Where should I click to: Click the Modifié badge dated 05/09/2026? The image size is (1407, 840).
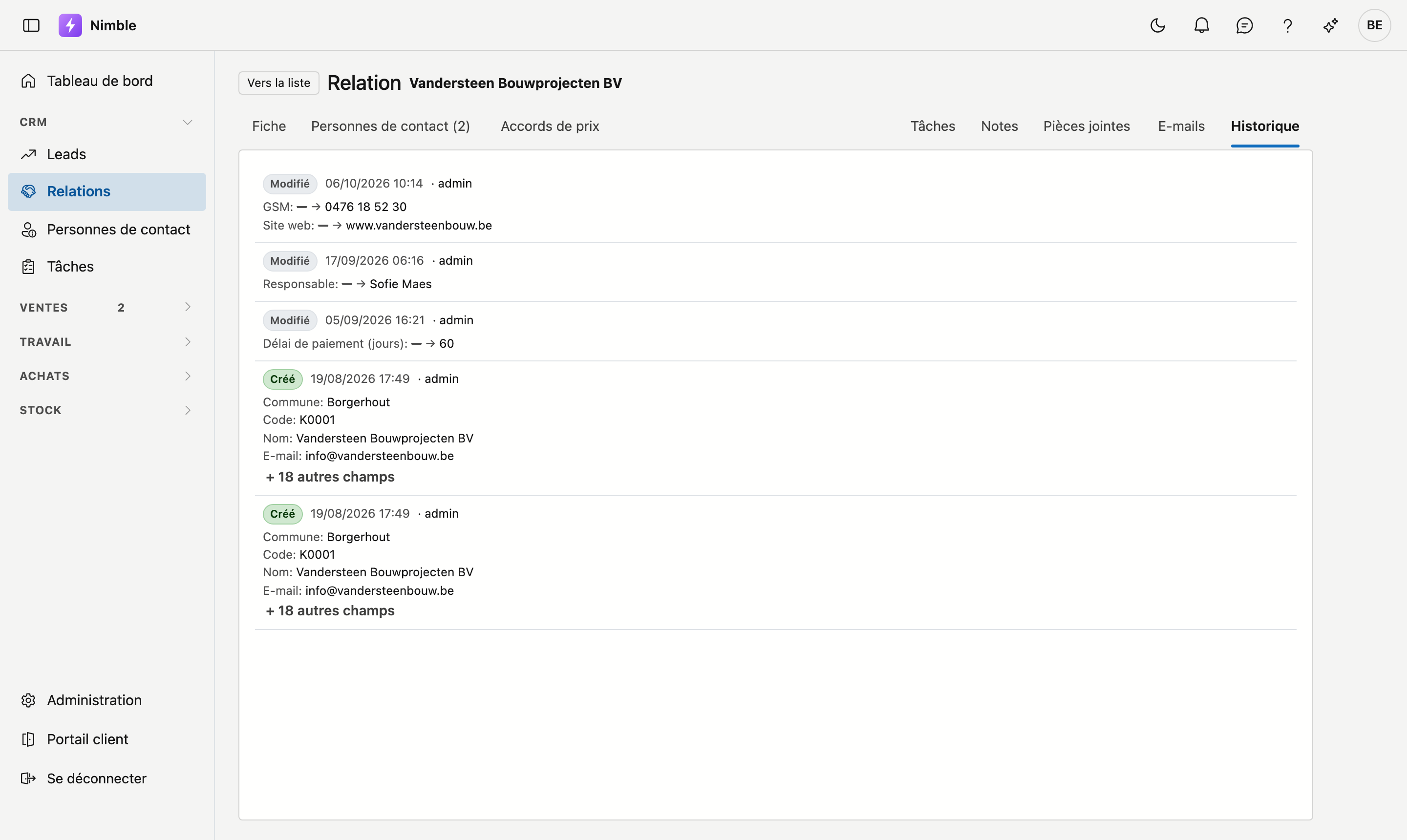coord(290,320)
